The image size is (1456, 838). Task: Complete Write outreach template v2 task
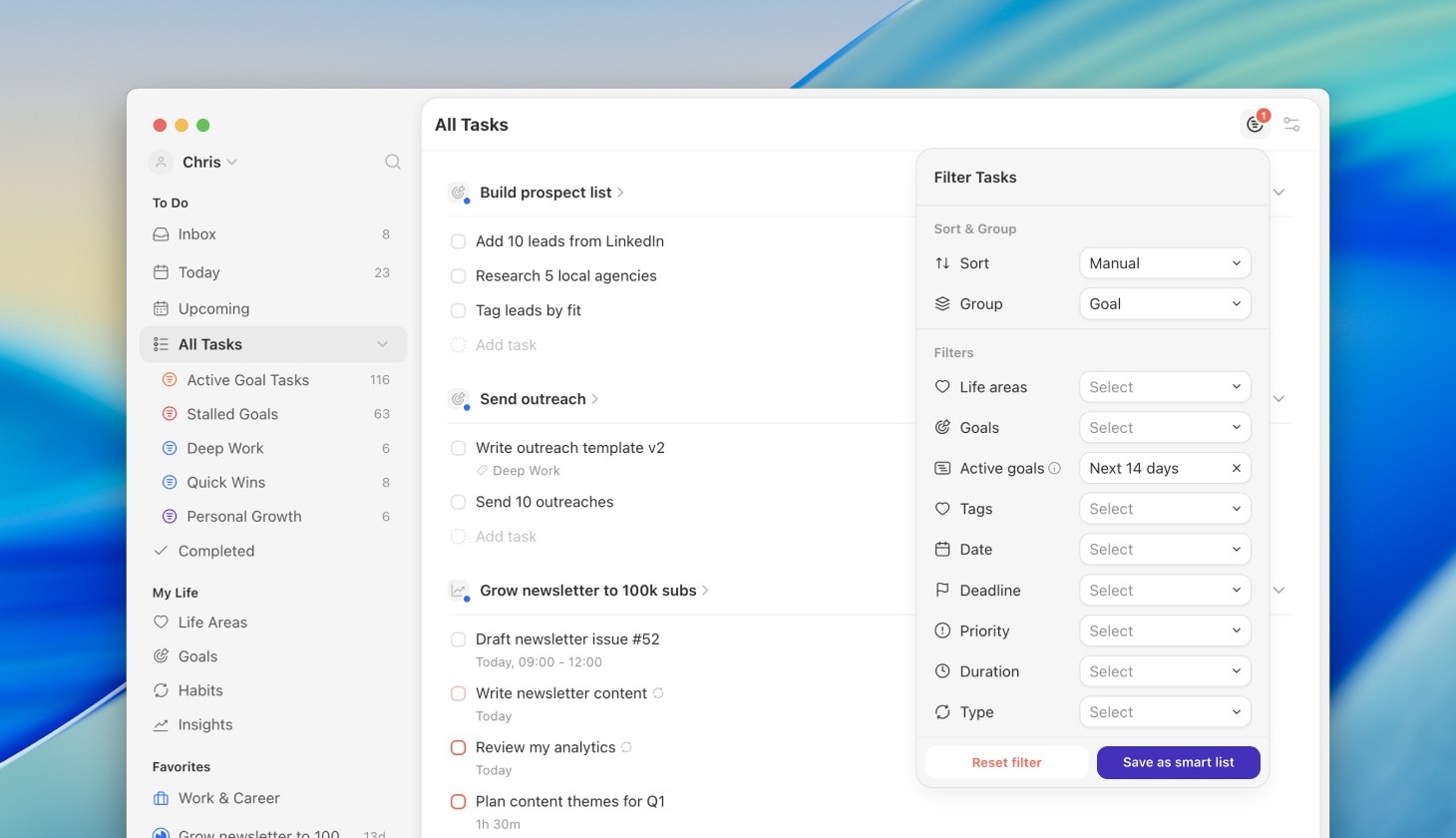(459, 448)
